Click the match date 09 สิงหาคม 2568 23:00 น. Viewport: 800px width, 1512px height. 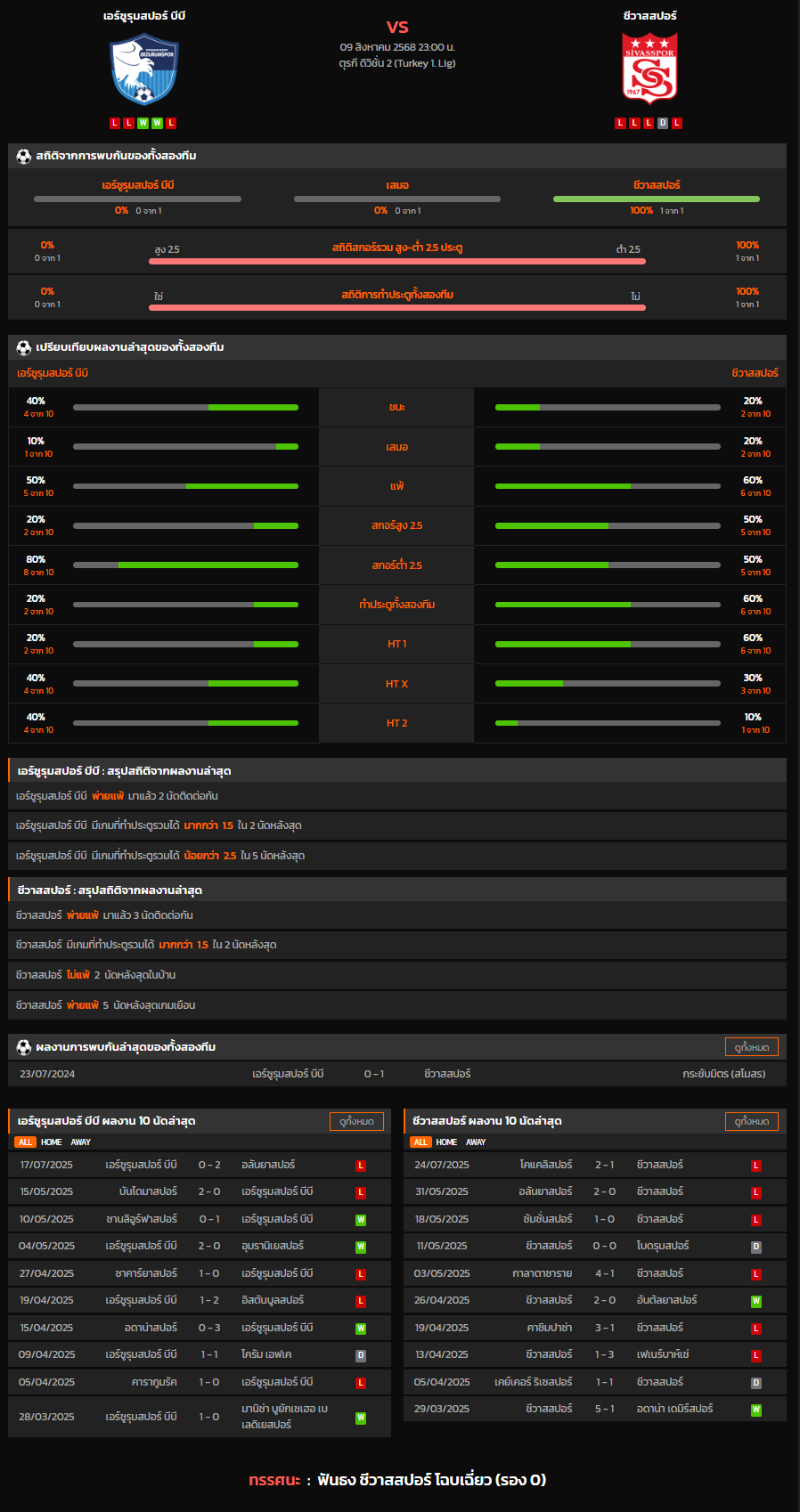click(x=397, y=47)
